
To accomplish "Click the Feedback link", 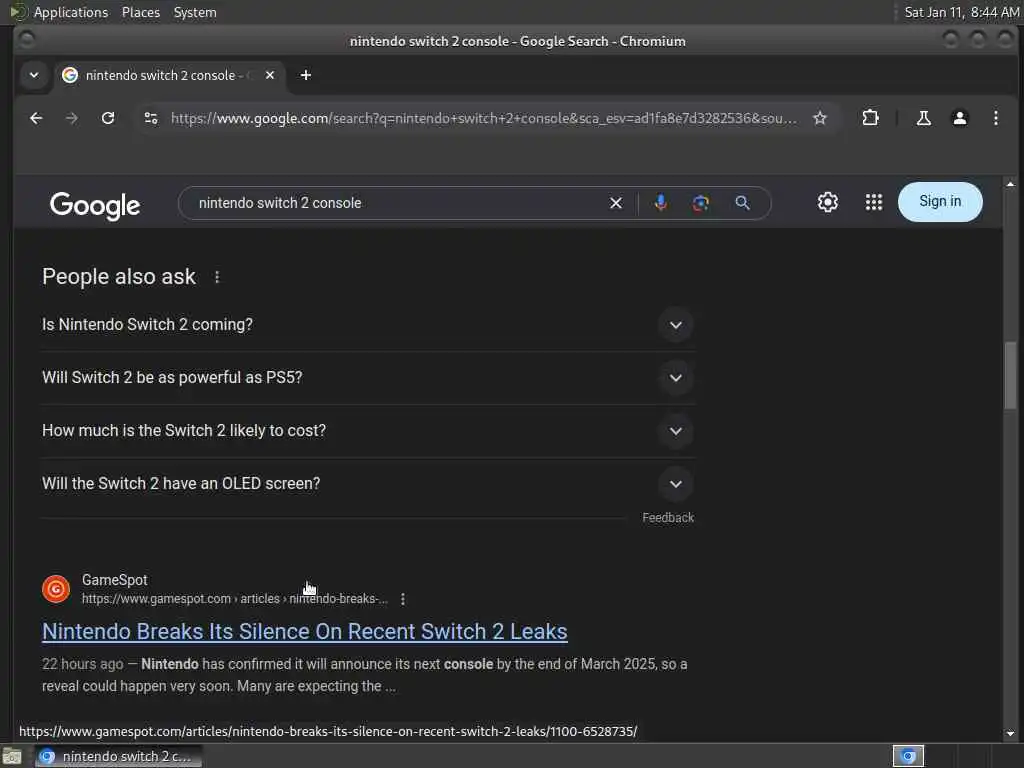I will pyautogui.click(x=668, y=518).
